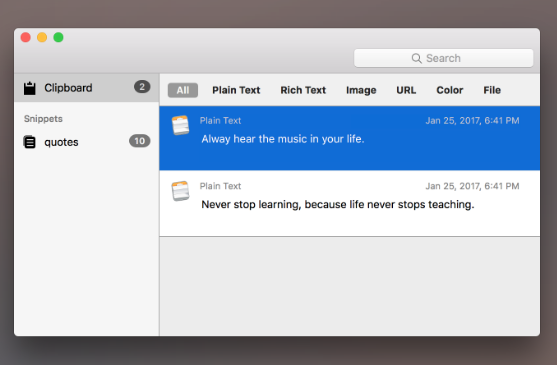Click the quotes count badge showing 10
The image size is (557, 365).
click(x=140, y=141)
